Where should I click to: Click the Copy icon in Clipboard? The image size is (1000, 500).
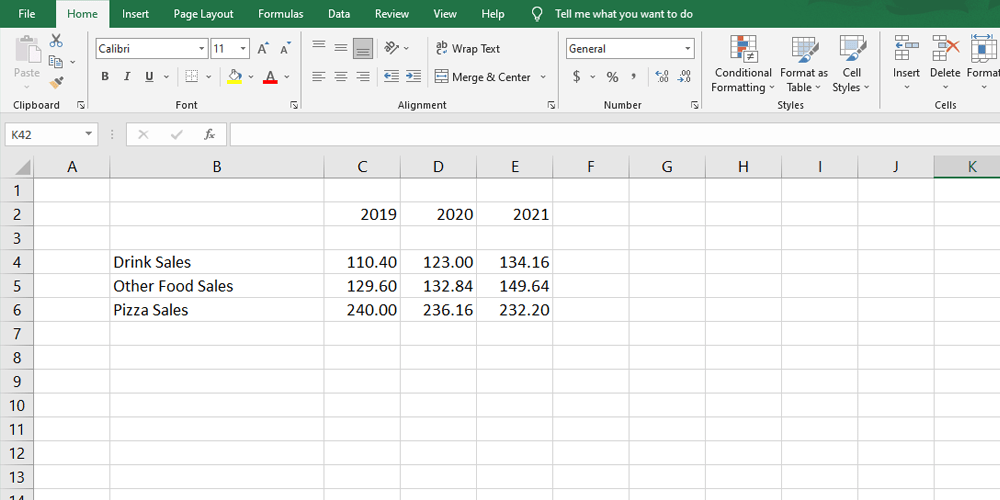(x=56, y=62)
